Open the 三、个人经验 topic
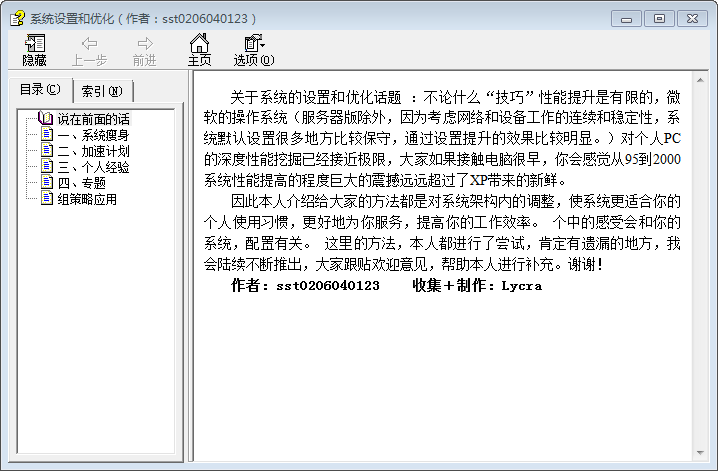The width and height of the screenshot is (718, 471). (93, 167)
